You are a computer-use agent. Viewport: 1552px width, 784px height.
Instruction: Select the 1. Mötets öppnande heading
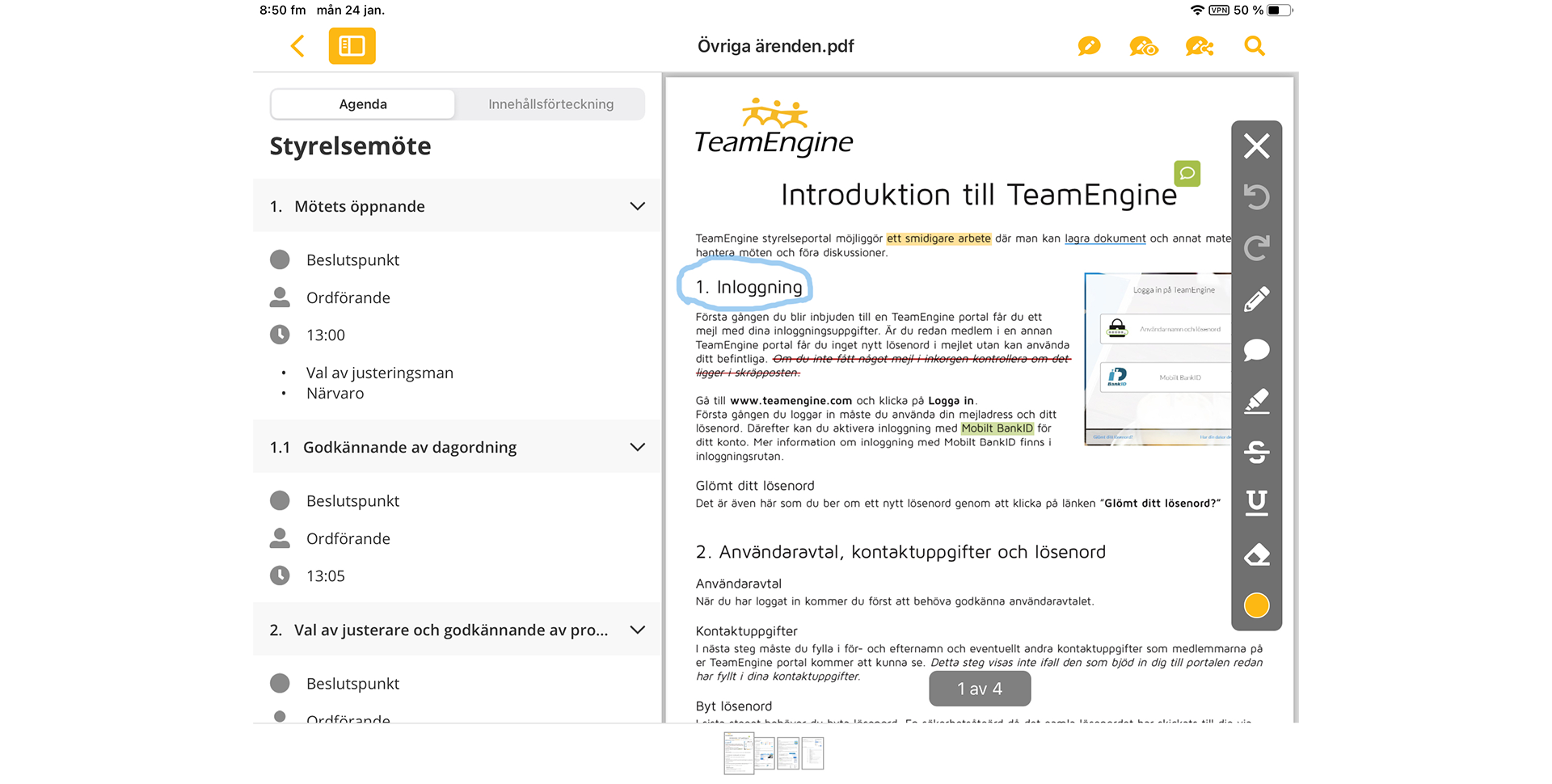pyautogui.click(x=348, y=206)
